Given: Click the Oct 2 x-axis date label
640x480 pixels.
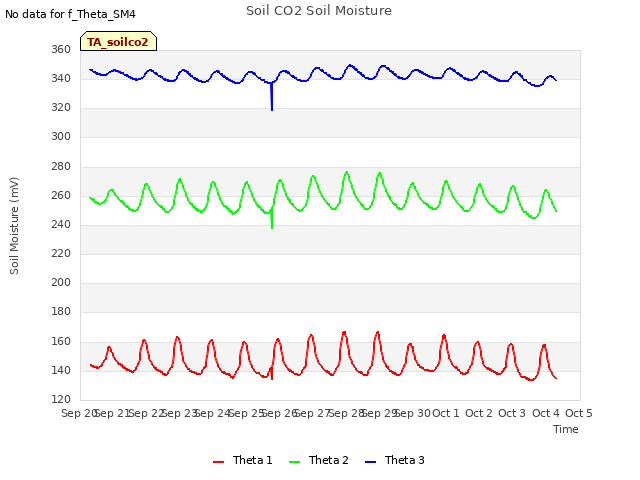Looking at the screenshot, I should (479, 413).
